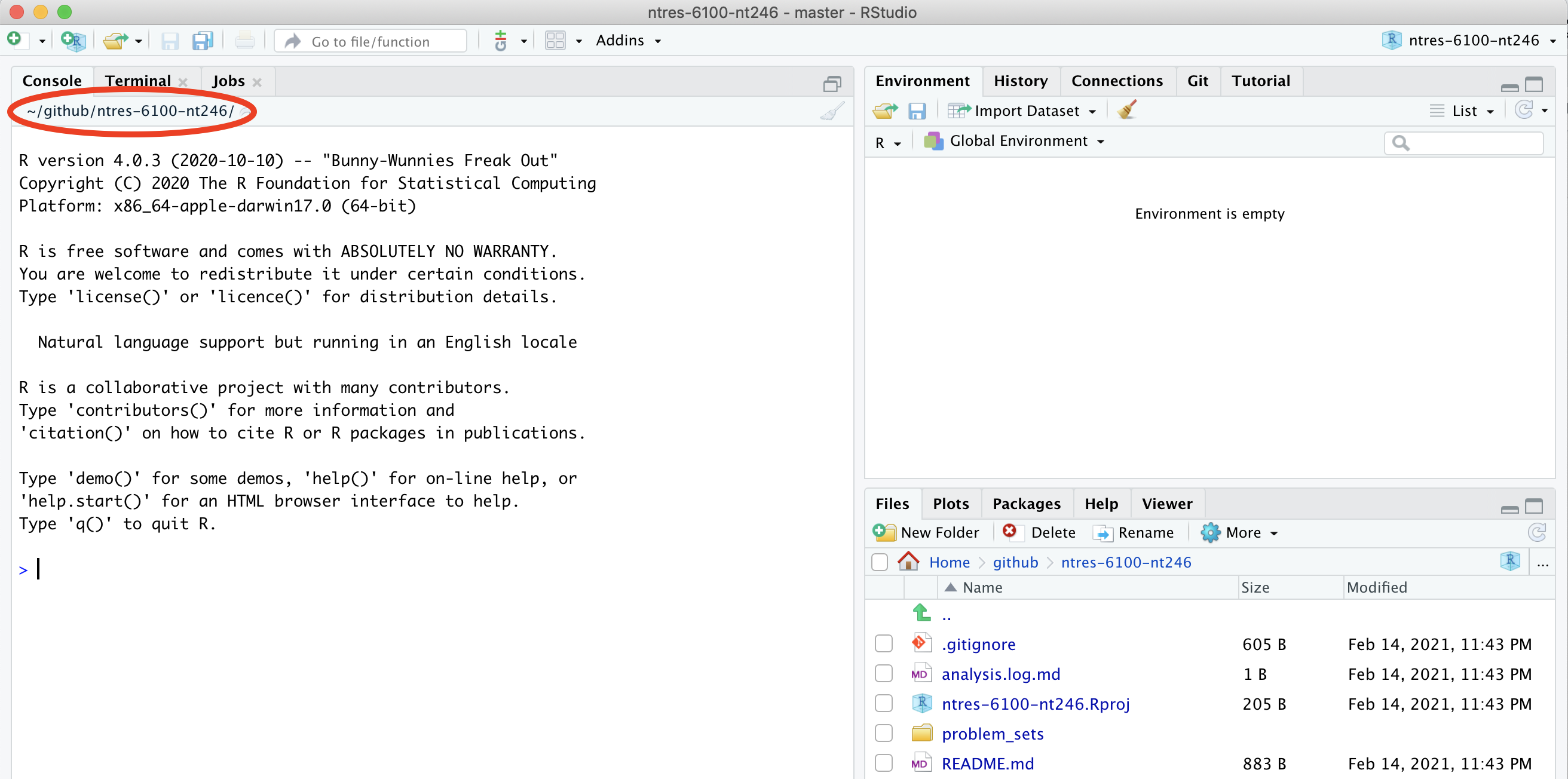Click the Environment search field
Image resolution: width=1568 pixels, height=779 pixels.
(1463, 143)
